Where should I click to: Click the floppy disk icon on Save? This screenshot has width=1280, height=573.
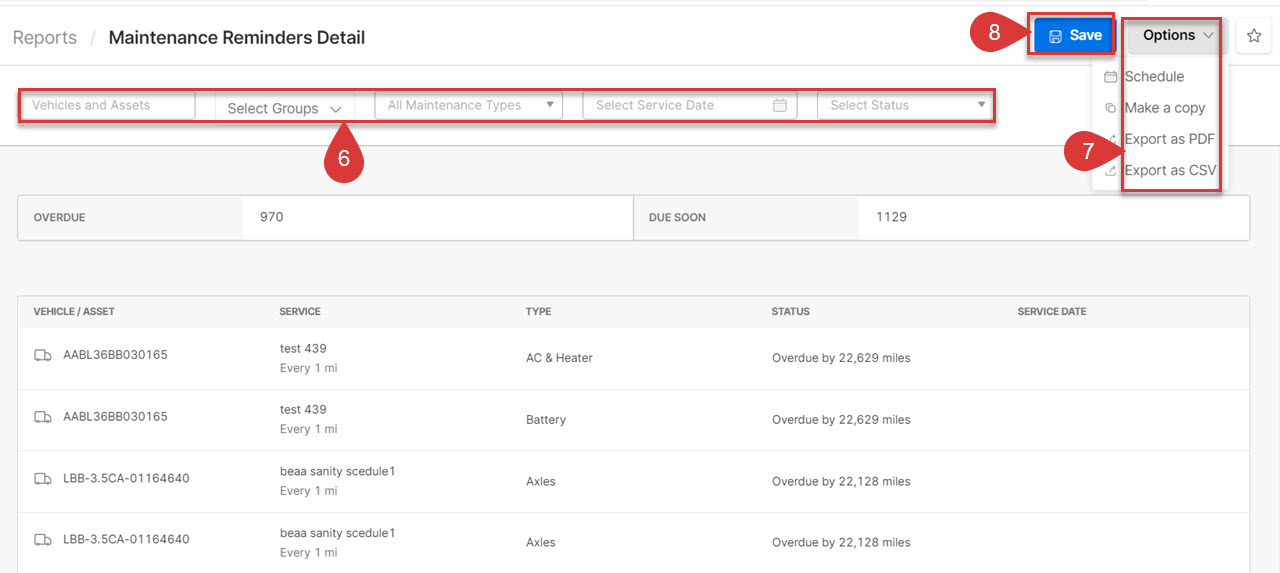[1055, 36]
